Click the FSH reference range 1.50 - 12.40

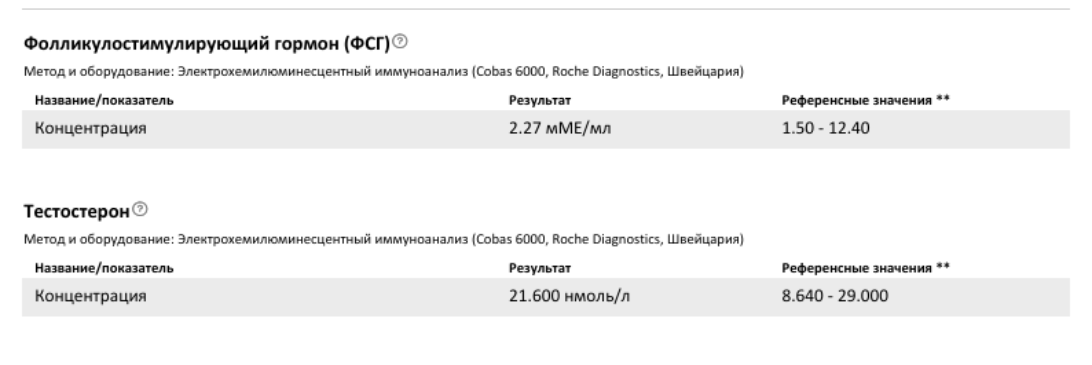tap(825, 128)
